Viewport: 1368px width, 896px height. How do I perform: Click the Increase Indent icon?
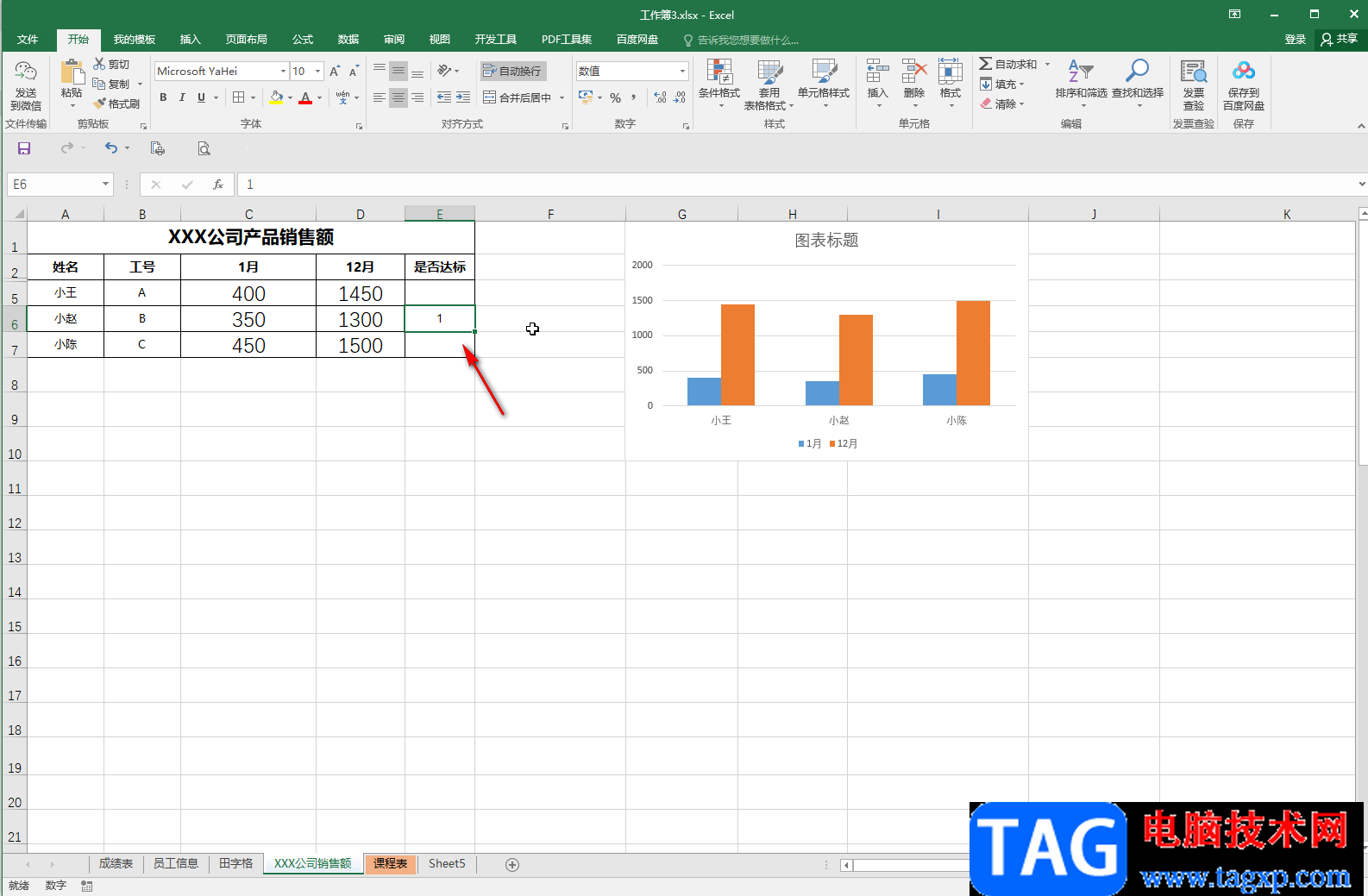pos(463,97)
